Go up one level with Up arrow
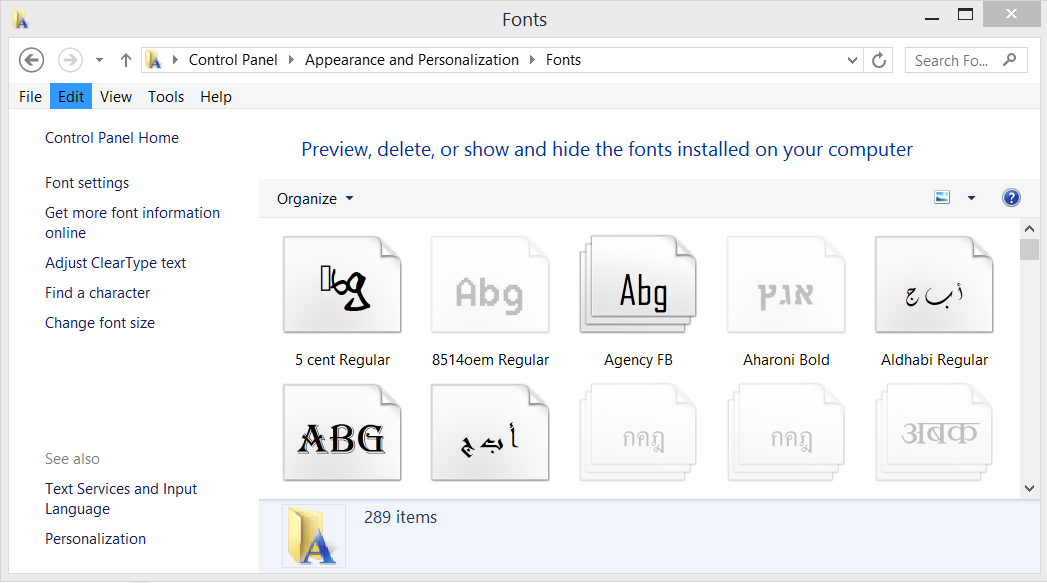The width and height of the screenshot is (1047, 583). tap(126, 60)
